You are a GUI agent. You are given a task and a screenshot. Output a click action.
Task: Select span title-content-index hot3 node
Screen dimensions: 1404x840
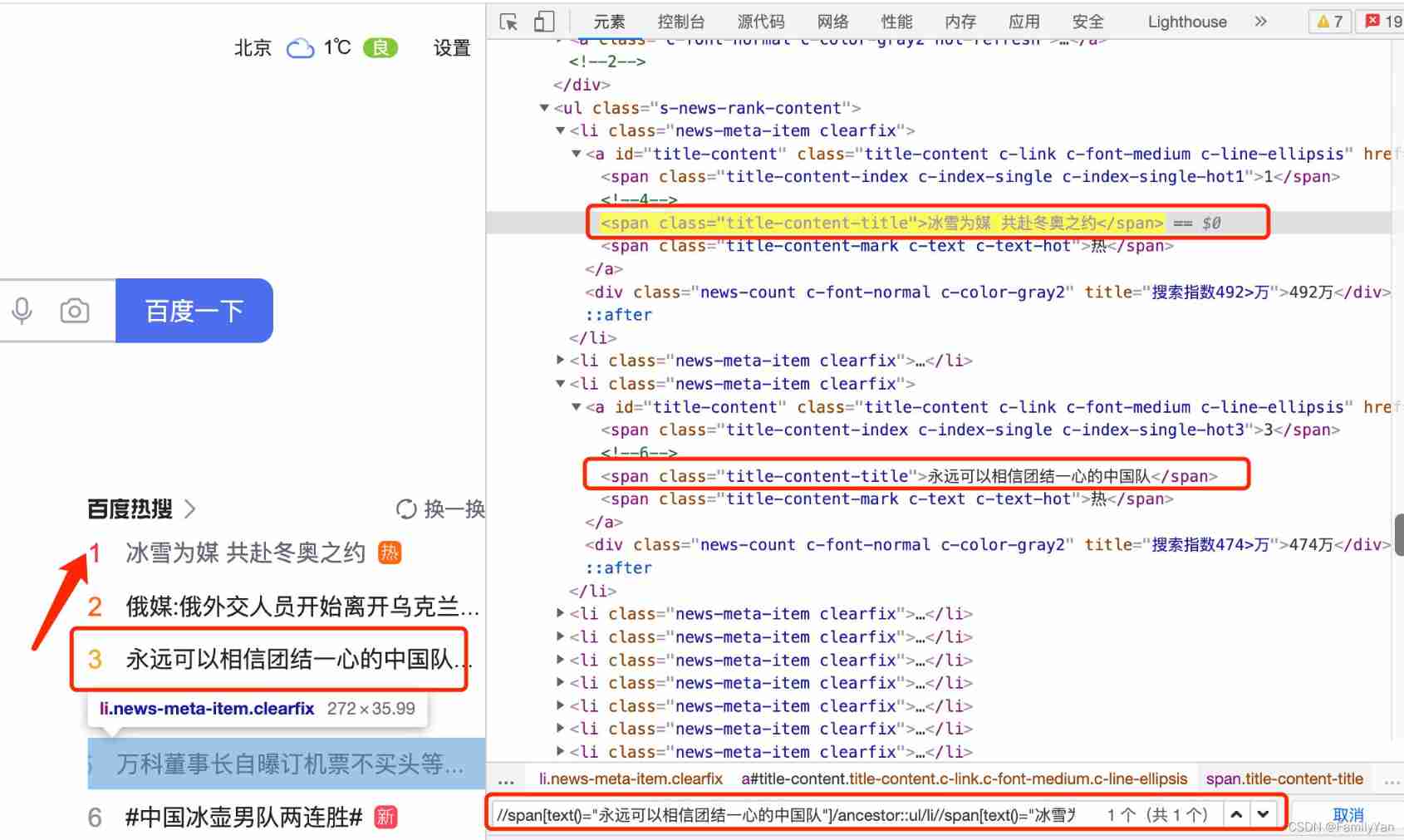970,430
